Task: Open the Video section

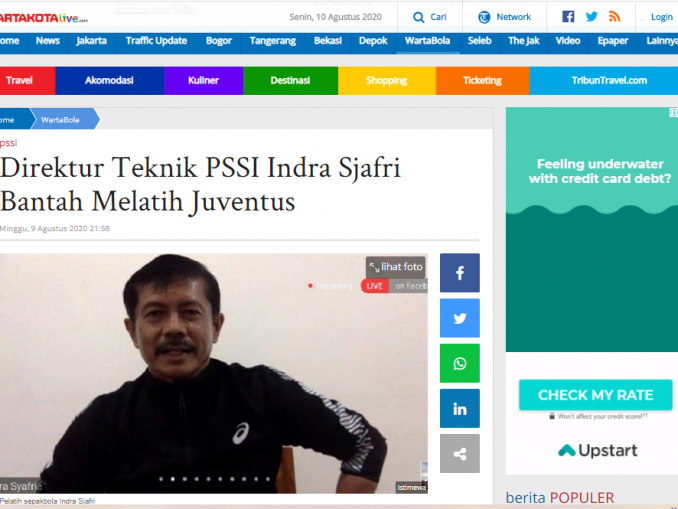Action: click(x=568, y=41)
